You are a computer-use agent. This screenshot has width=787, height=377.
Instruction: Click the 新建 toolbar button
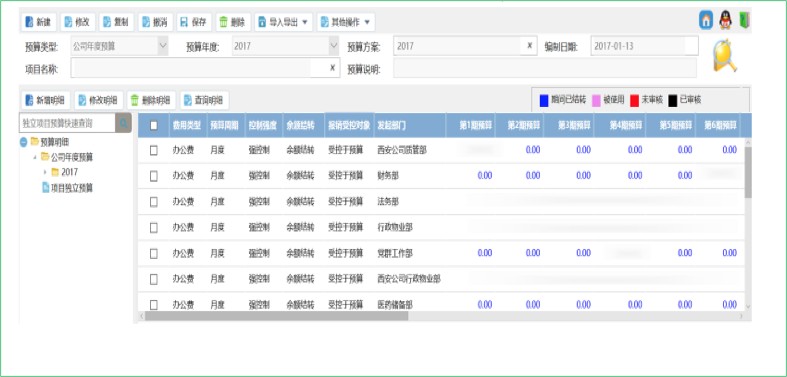pos(39,22)
